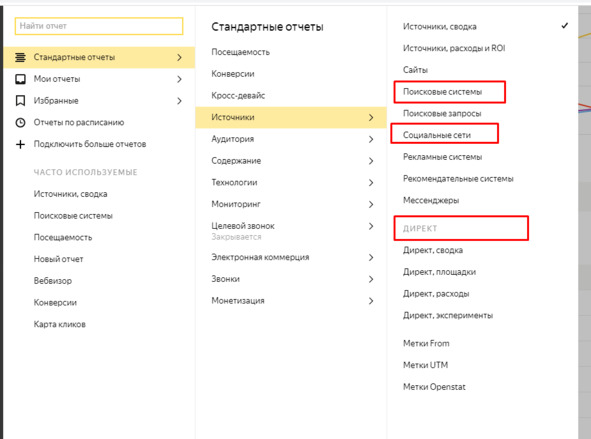The height and width of the screenshot is (439, 591).
Task: Click the Мои отчеты inbox icon
Action: 20,79
